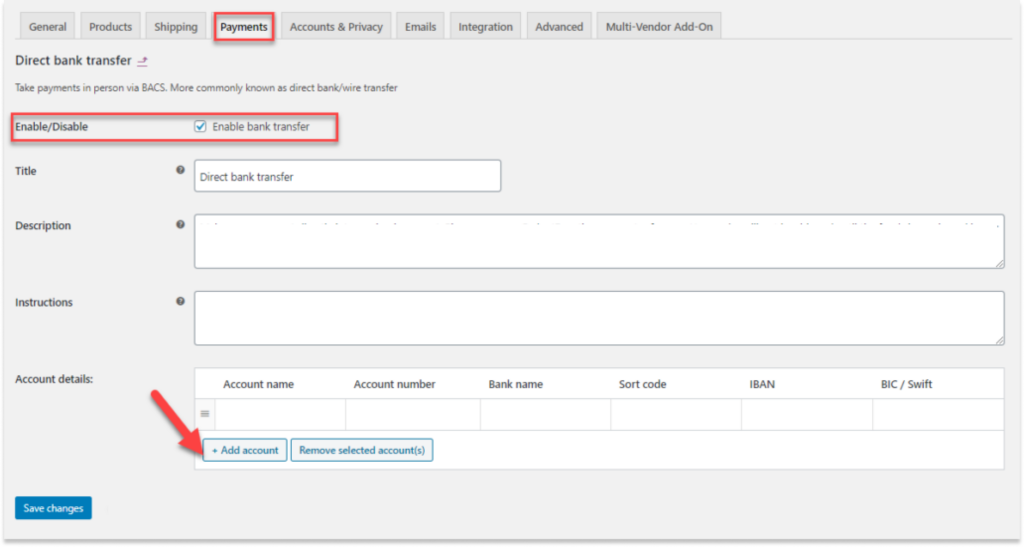
Task: Click inside the Instructions text area
Action: pyautogui.click(x=598, y=318)
